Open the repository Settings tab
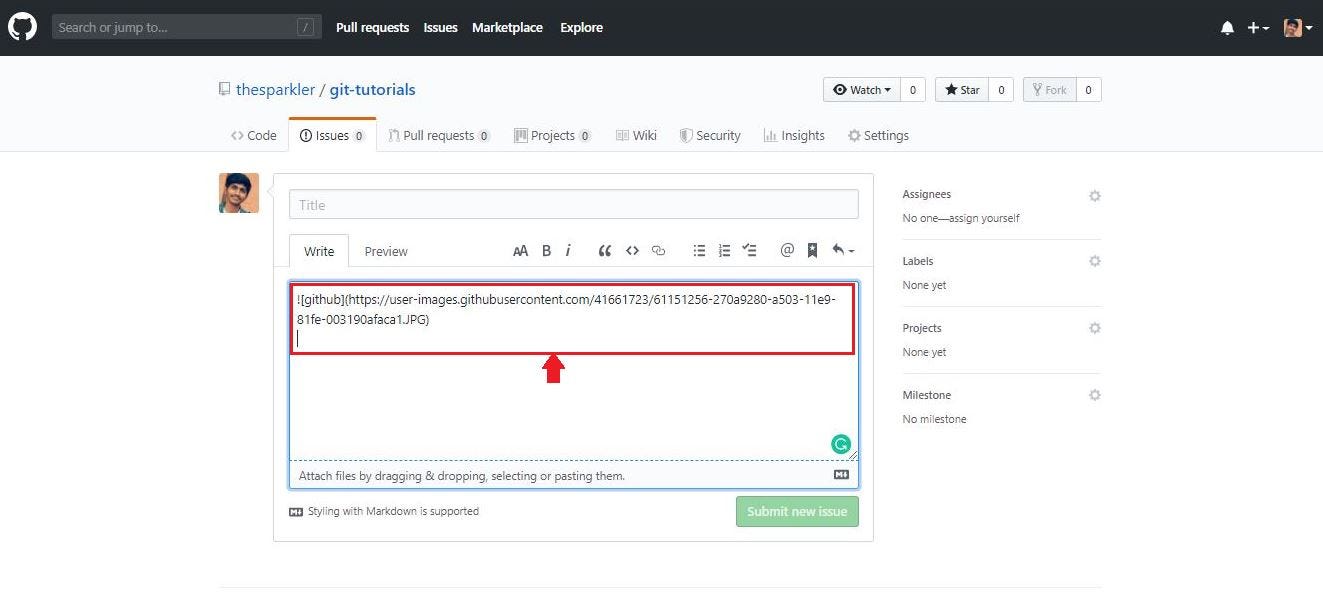1323x598 pixels. point(878,135)
